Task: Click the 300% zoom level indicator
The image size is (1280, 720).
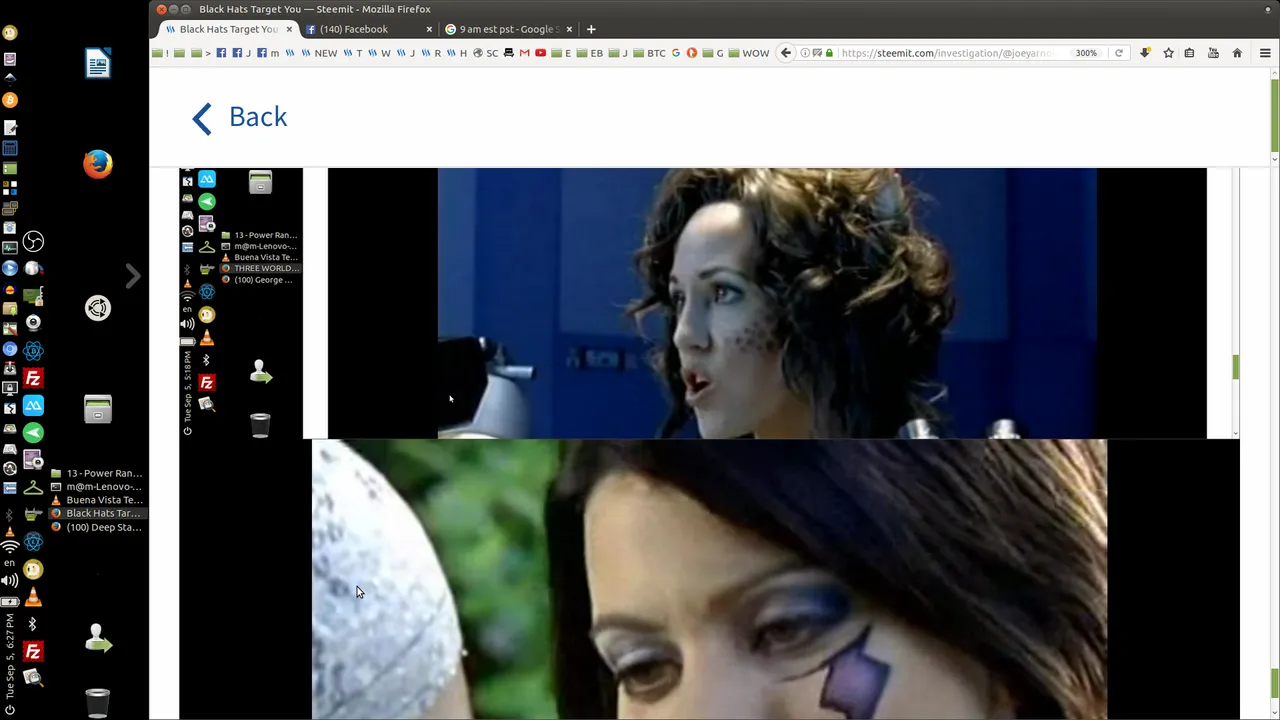Action: [x=1086, y=53]
